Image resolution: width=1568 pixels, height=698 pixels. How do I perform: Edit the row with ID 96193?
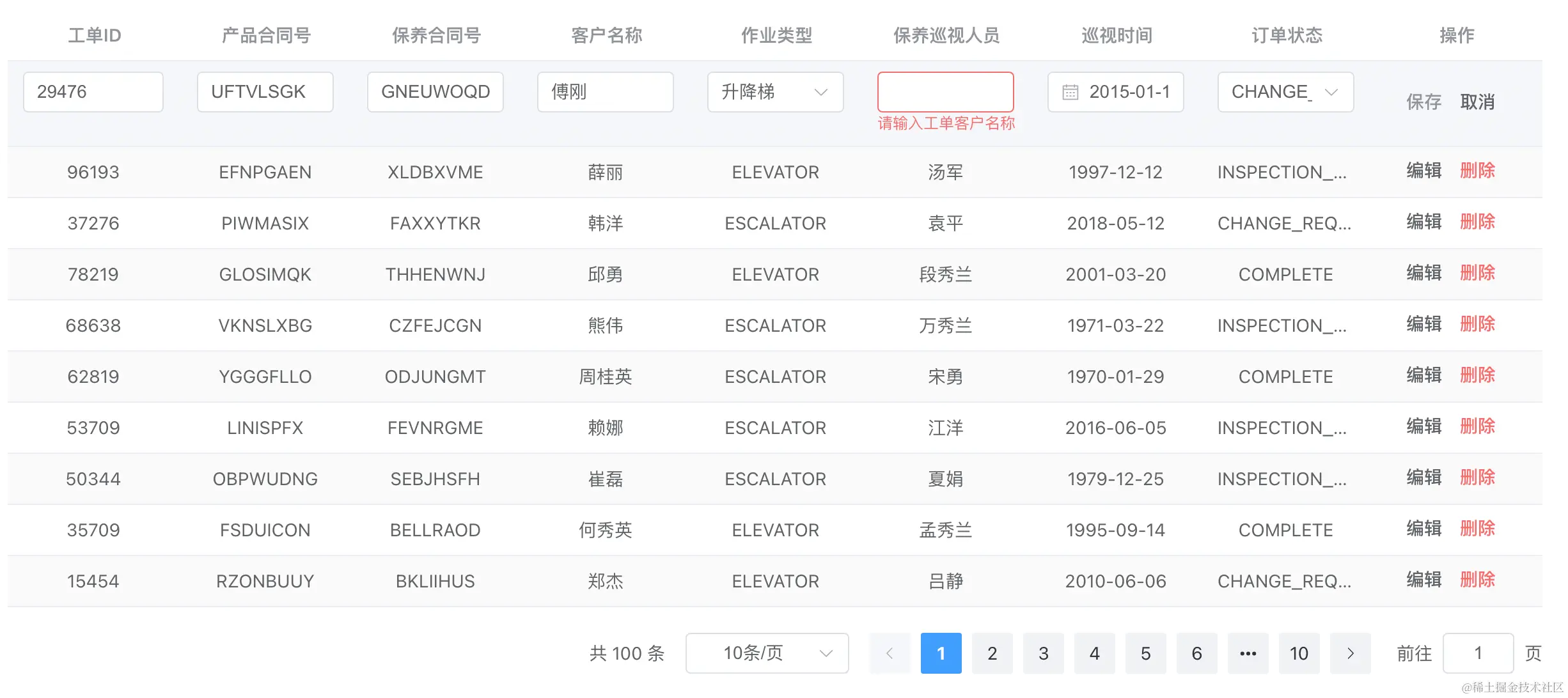1423,171
